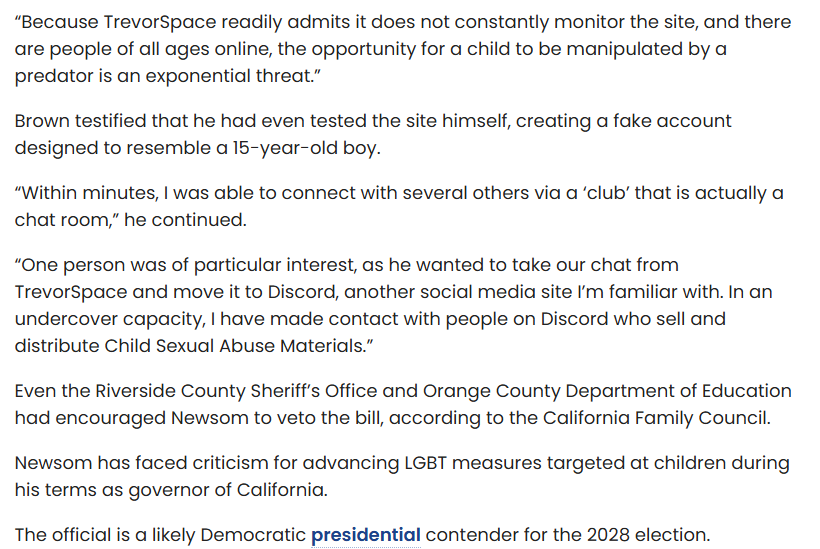The width and height of the screenshot is (820, 549).
Task: Open the "presidential" hyperlink
Action: 365,535
